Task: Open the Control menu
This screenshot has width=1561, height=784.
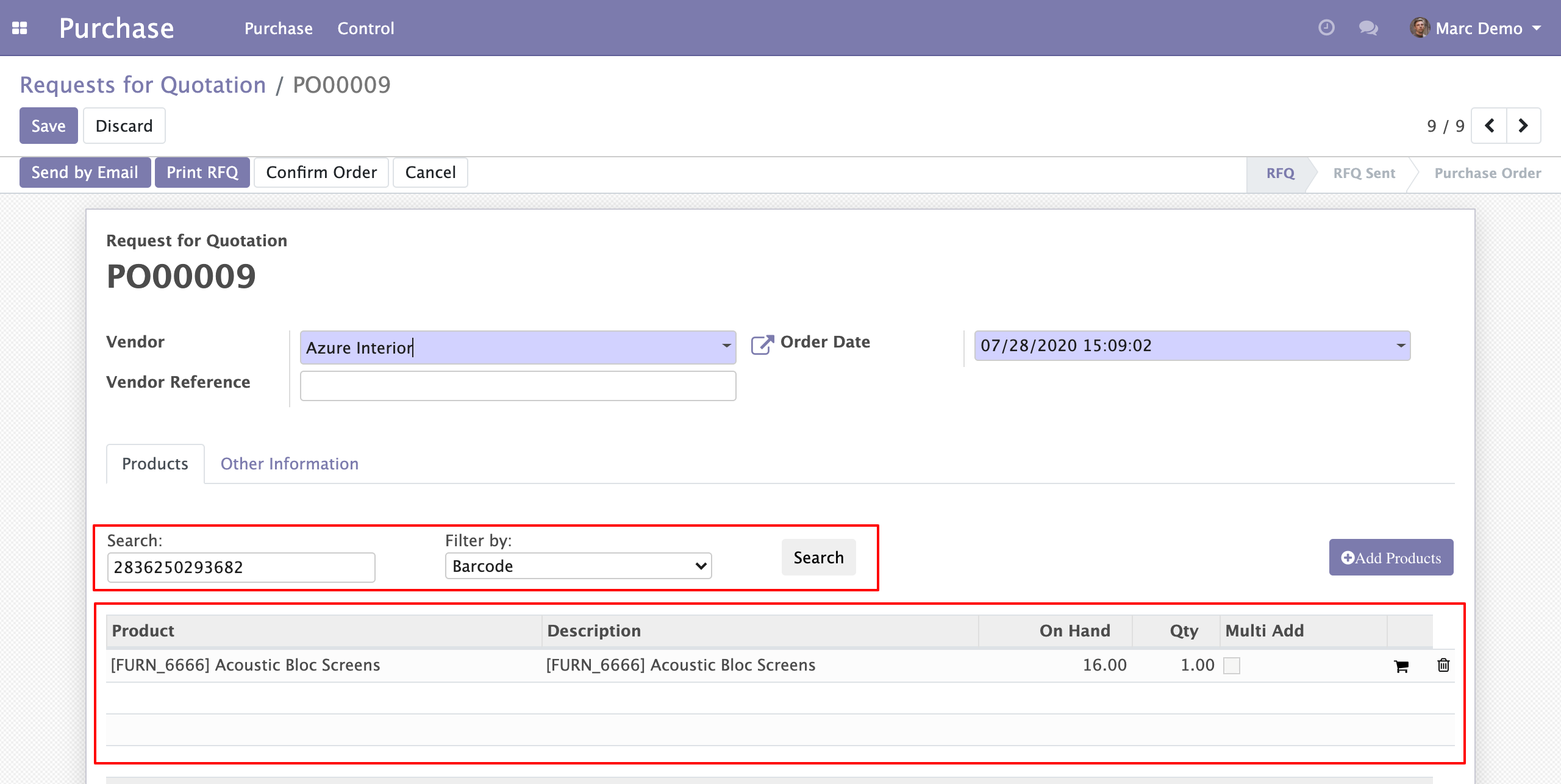Action: click(365, 28)
